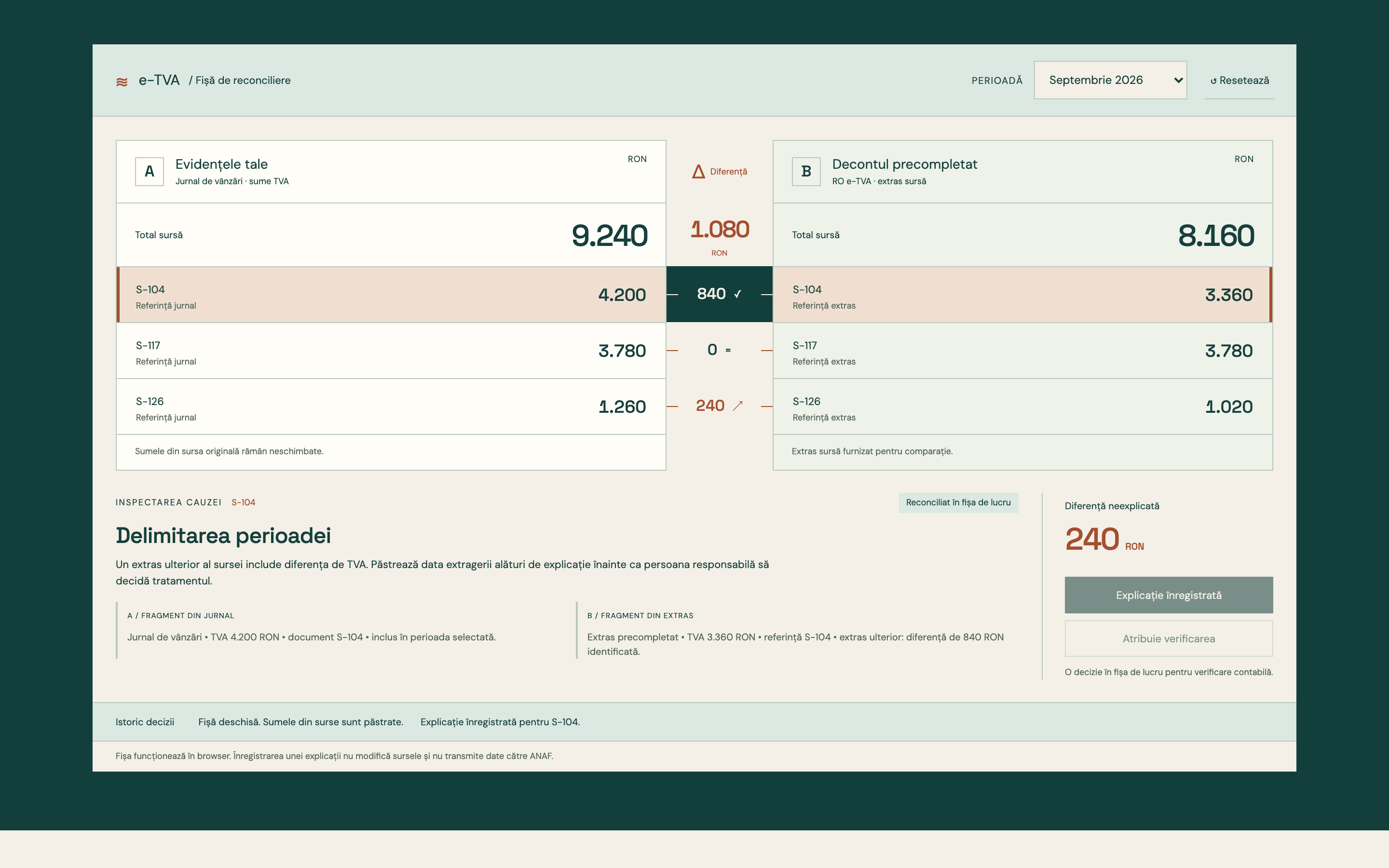
Task: Click the 240 difference cell with arrow
Action: tap(719, 407)
